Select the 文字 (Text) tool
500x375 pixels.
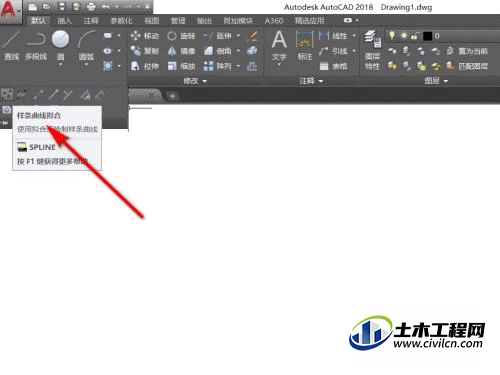coord(279,46)
